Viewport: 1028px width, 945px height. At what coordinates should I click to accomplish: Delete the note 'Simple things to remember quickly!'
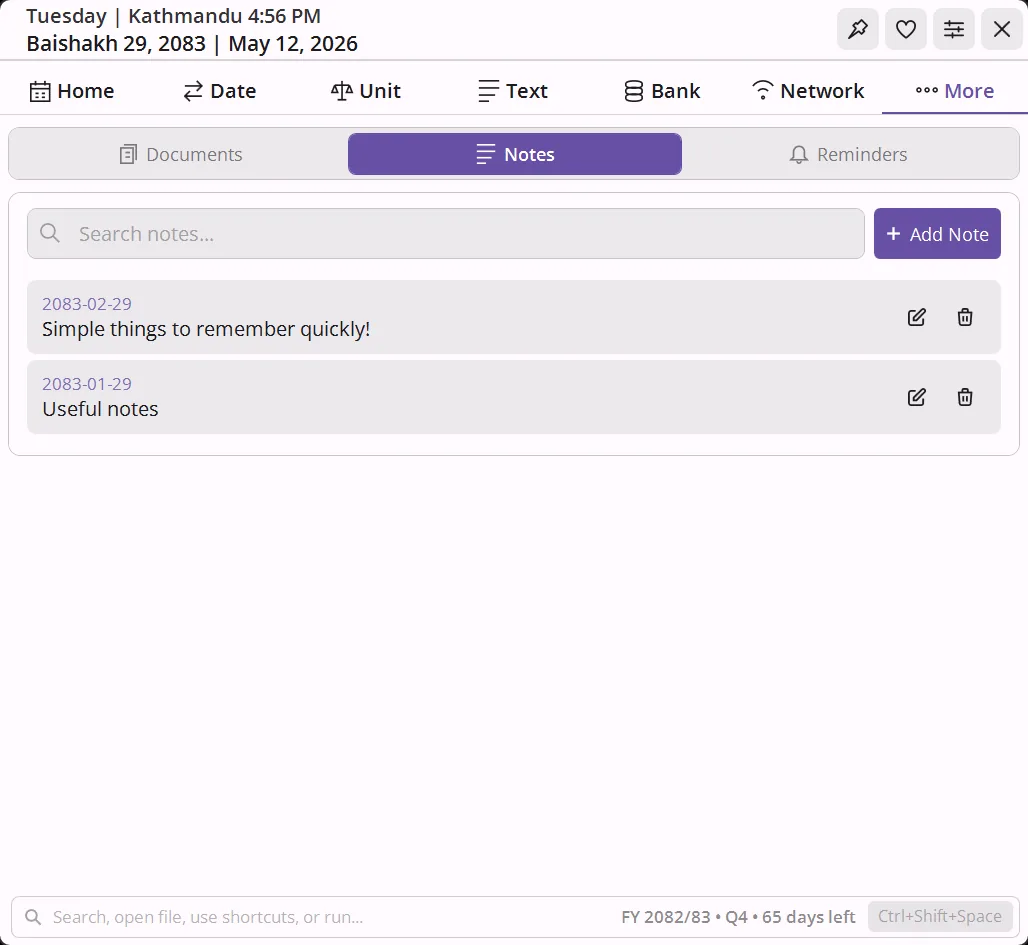coord(965,317)
